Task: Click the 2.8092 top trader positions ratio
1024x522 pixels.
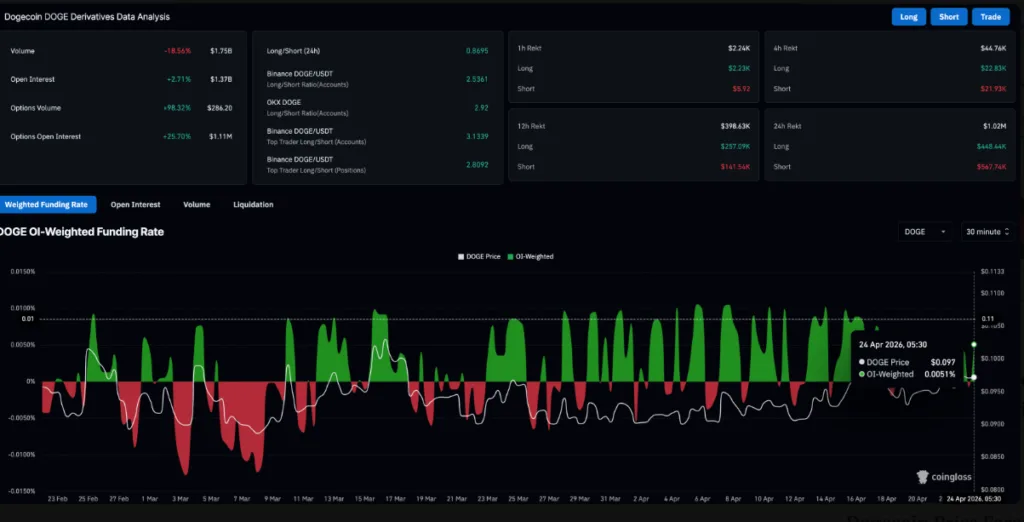Action: [x=477, y=165]
